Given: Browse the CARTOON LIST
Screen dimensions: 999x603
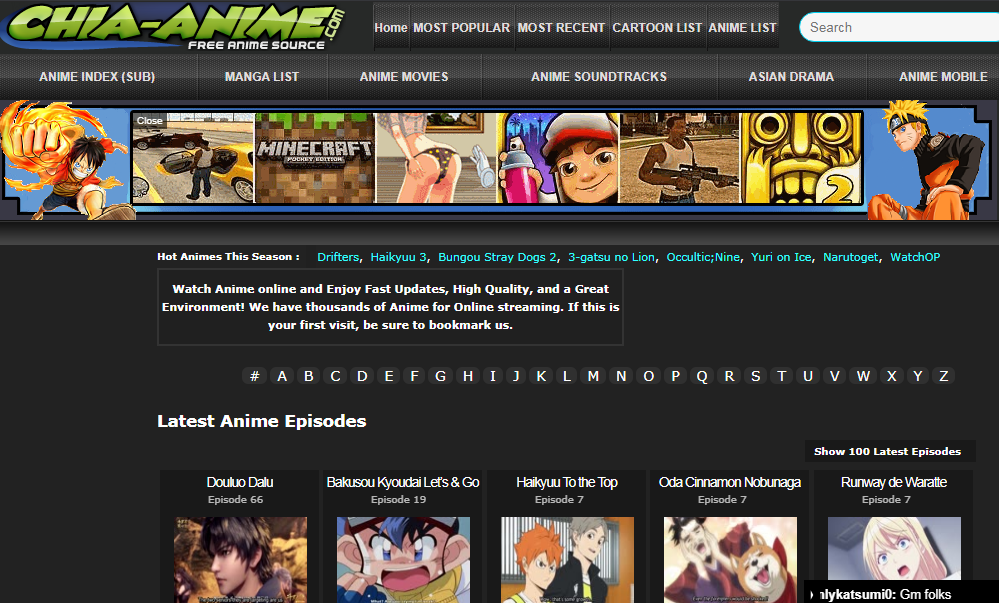Looking at the screenshot, I should point(657,27).
